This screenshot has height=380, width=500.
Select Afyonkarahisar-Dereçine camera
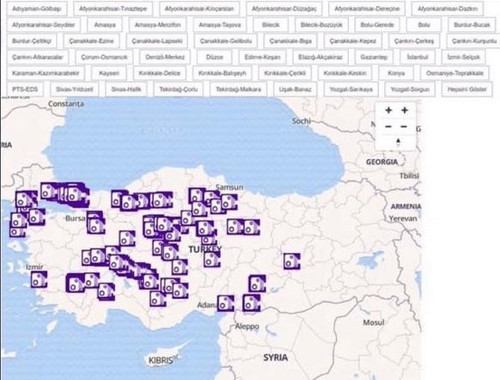point(367,9)
